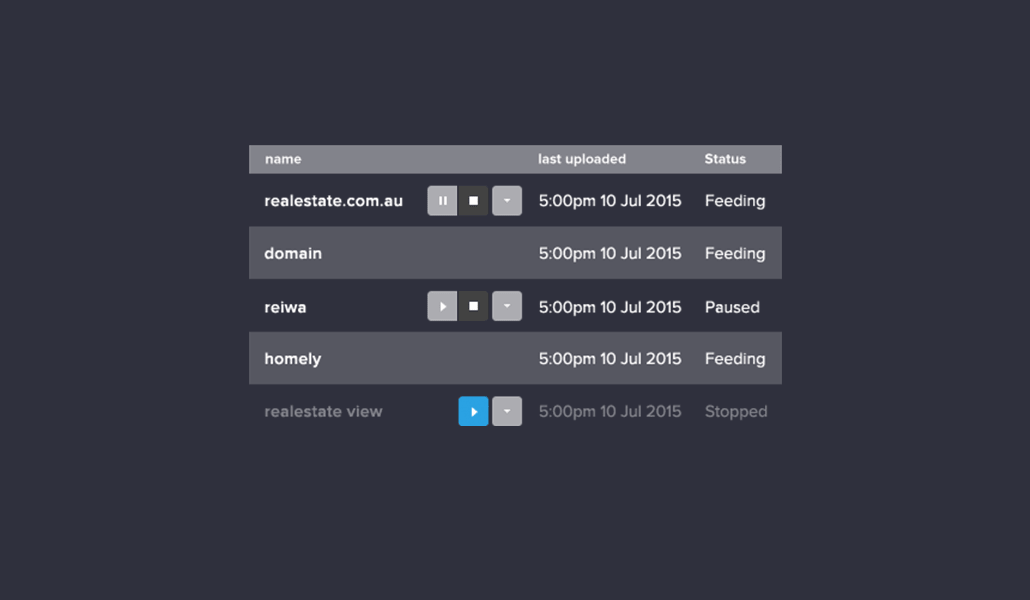Select the homely row name
This screenshot has height=600, width=1030.
pyautogui.click(x=293, y=359)
